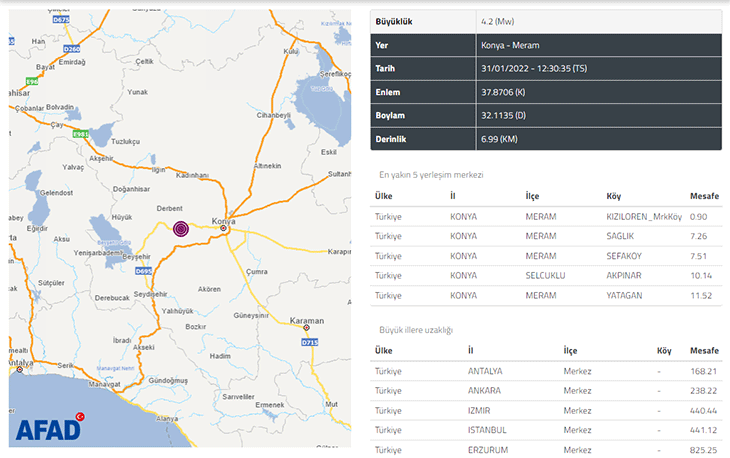Click the KIZILOREN_MrkKoy village entry
Viewport: 730px width, 458px height.
coord(643,217)
